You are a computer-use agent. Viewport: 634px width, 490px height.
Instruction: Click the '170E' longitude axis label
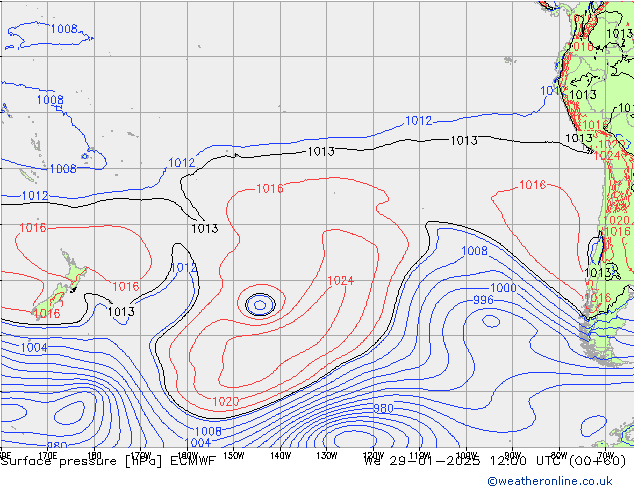(x=48, y=455)
